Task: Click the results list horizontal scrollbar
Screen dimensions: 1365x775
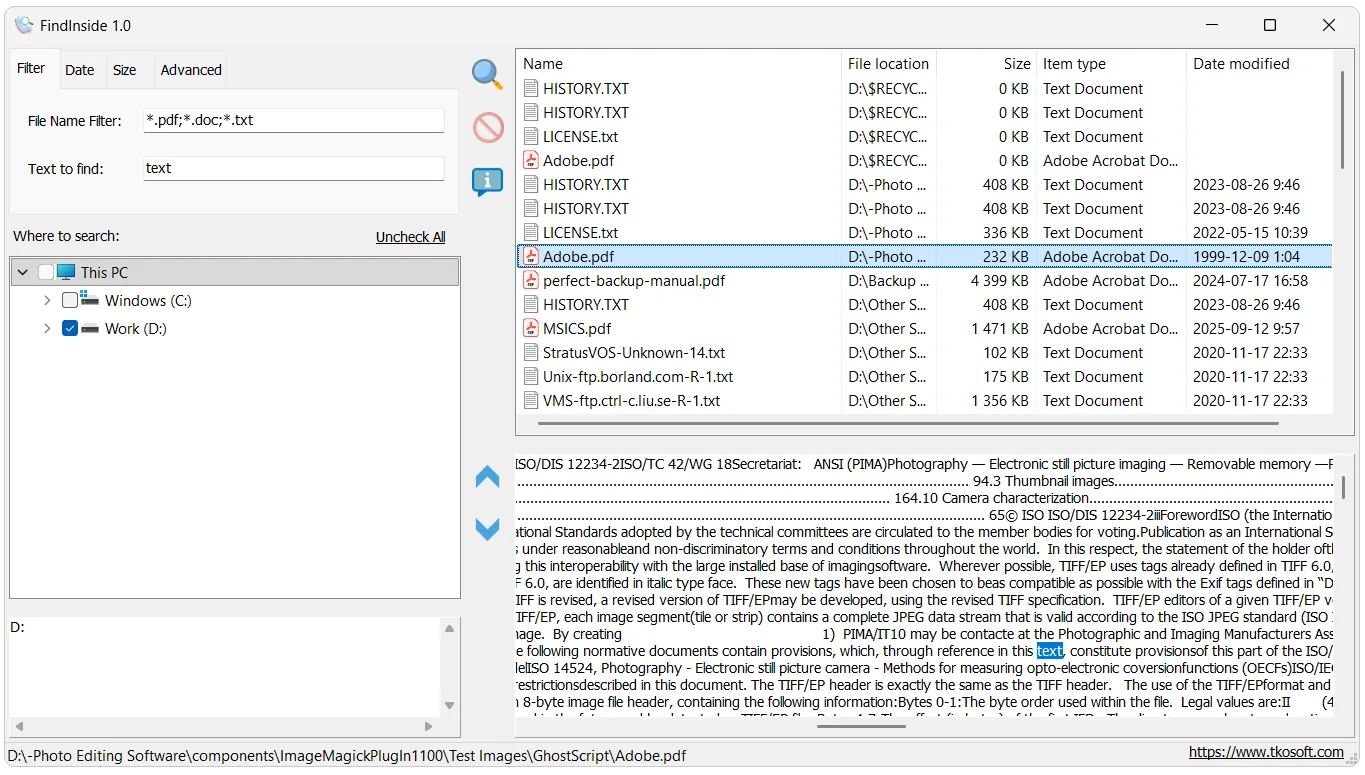Action: pyautogui.click(x=908, y=423)
